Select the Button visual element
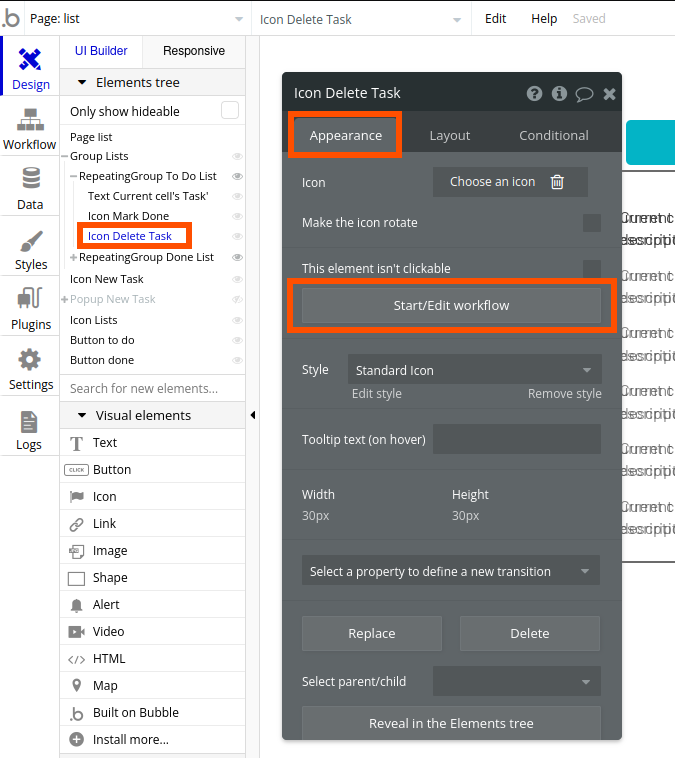675x758 pixels. pos(152,469)
